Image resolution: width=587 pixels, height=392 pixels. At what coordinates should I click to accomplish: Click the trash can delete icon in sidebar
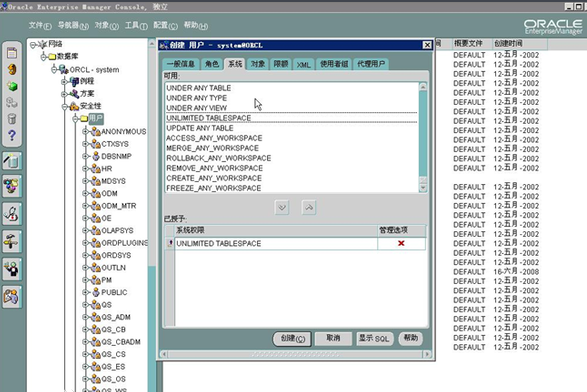[12, 119]
